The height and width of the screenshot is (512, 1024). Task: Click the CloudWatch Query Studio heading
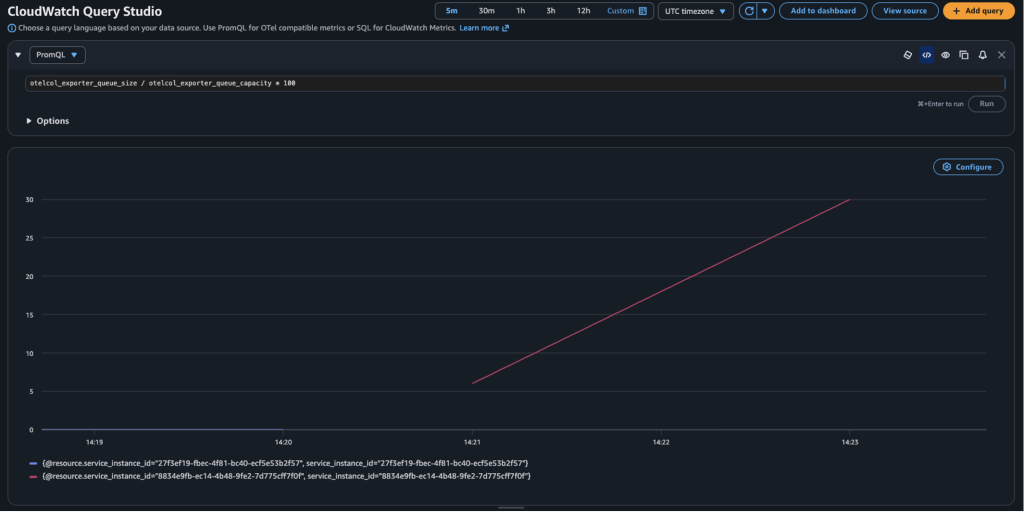coord(85,12)
